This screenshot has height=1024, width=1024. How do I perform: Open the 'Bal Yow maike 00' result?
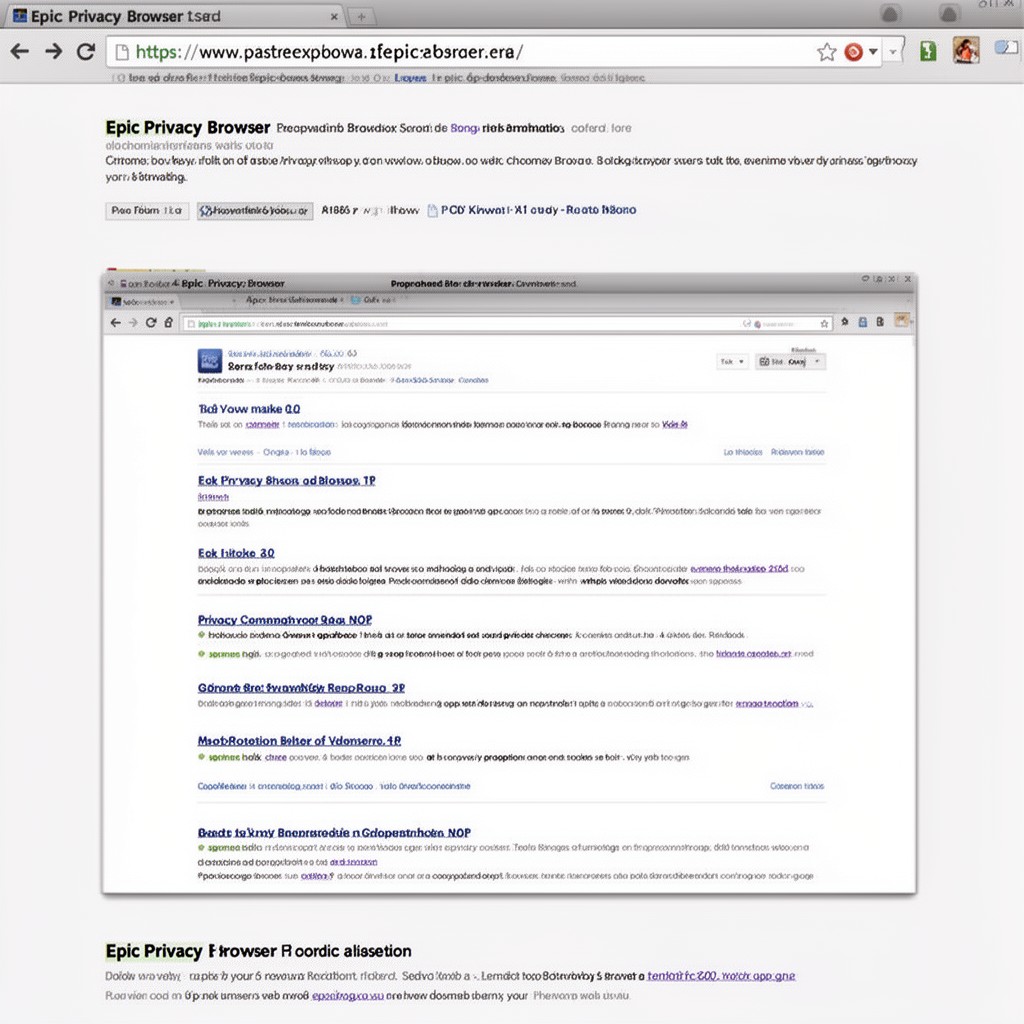point(249,409)
